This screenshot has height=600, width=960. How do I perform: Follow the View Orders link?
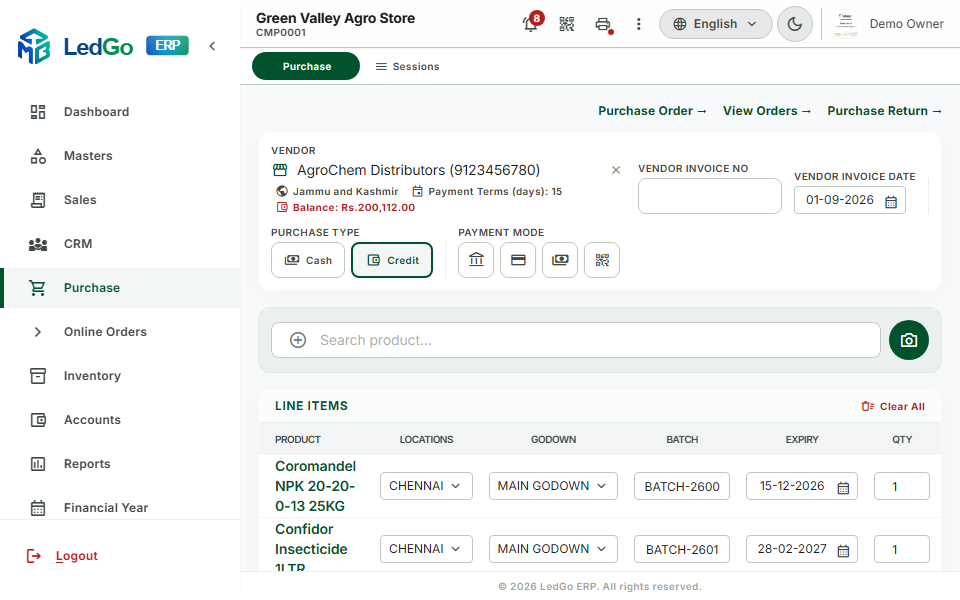tap(767, 111)
